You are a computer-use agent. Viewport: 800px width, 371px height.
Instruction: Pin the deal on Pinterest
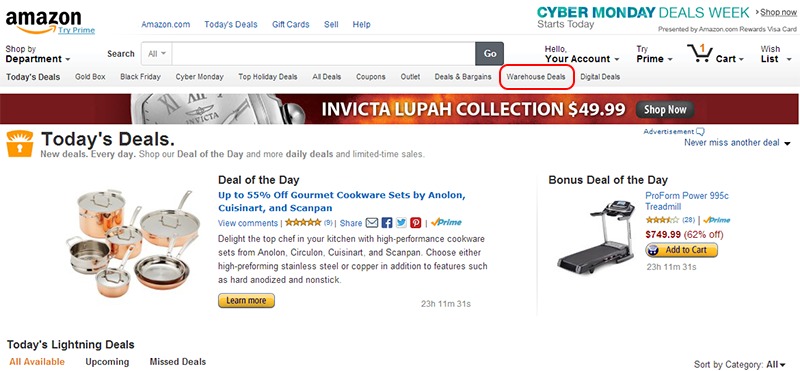click(x=416, y=223)
